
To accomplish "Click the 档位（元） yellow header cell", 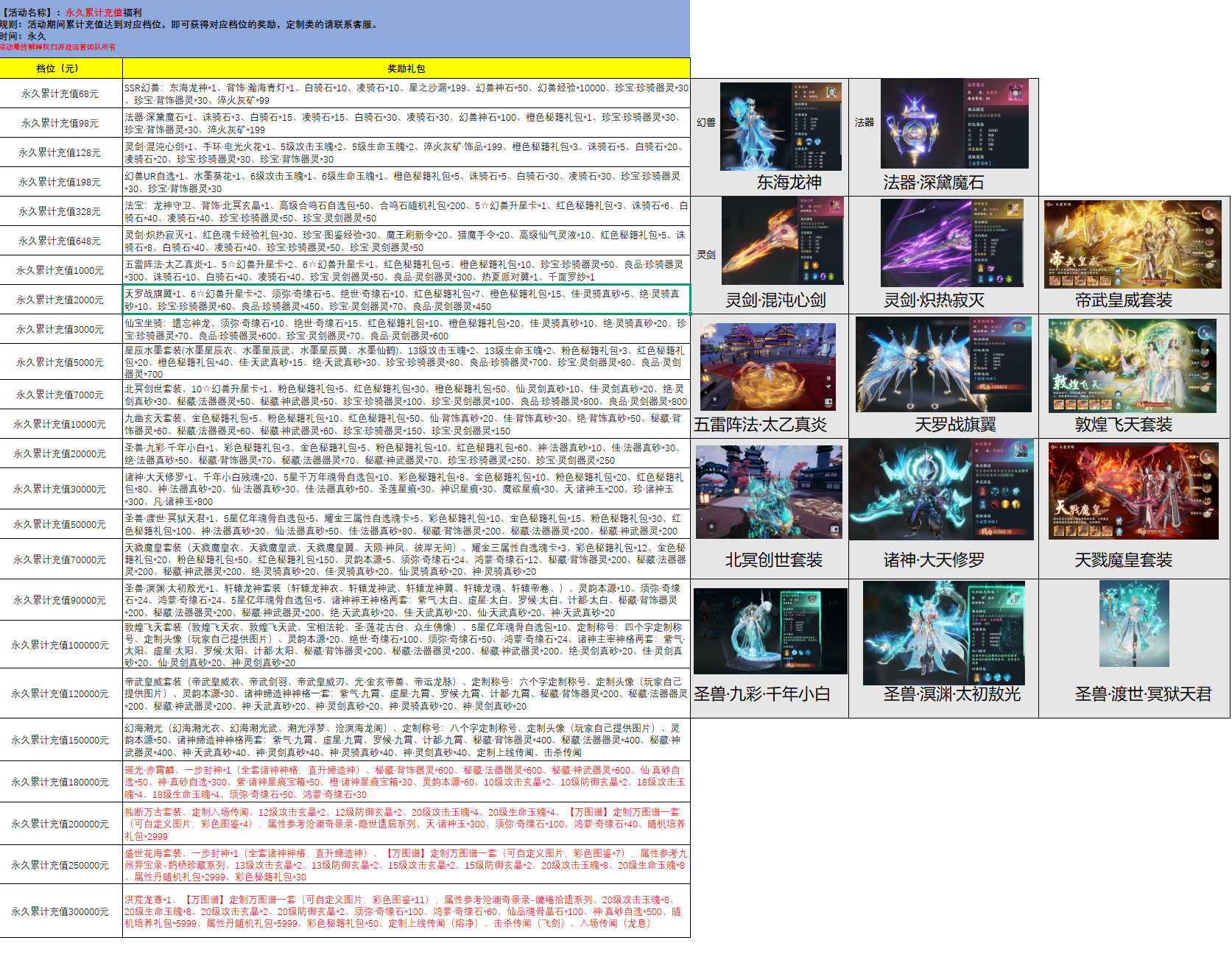I will pyautogui.click(x=60, y=68).
